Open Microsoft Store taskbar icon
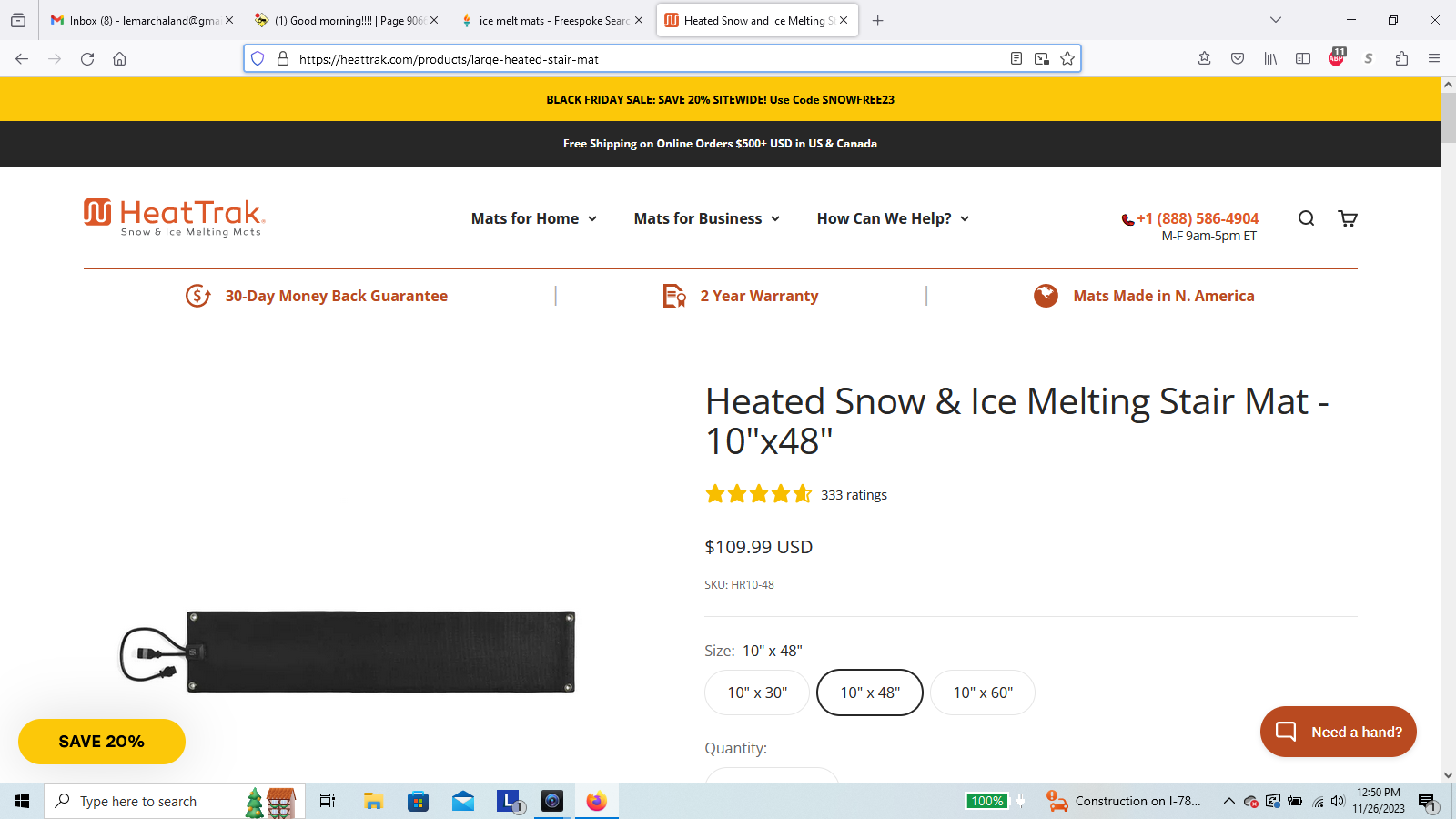 (418, 801)
